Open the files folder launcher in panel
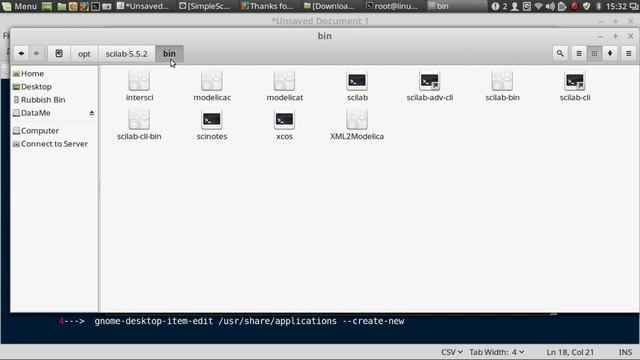The width and height of the screenshot is (640, 360). coord(62,6)
